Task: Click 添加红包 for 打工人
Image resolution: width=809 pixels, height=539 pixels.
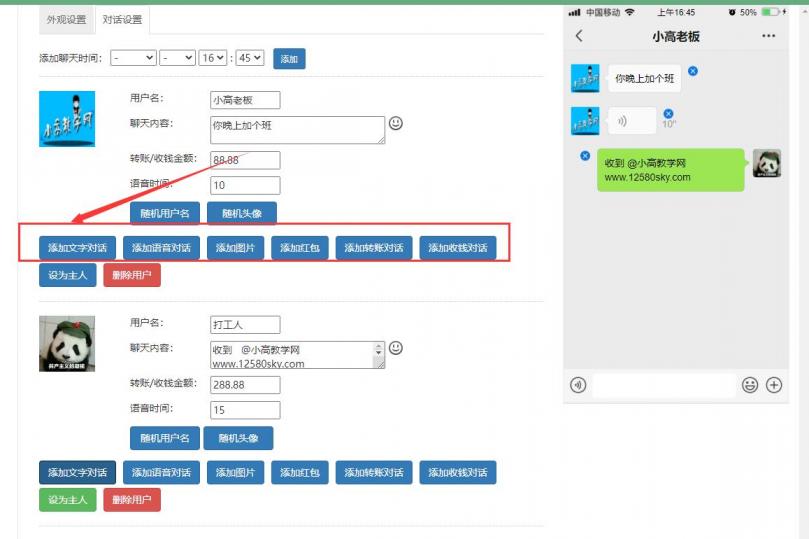Action: (300, 472)
